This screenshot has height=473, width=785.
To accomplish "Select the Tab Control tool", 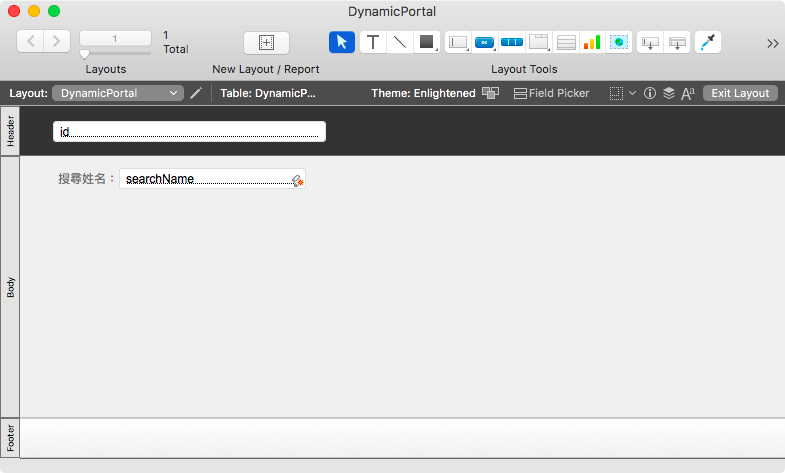I will (x=539, y=42).
